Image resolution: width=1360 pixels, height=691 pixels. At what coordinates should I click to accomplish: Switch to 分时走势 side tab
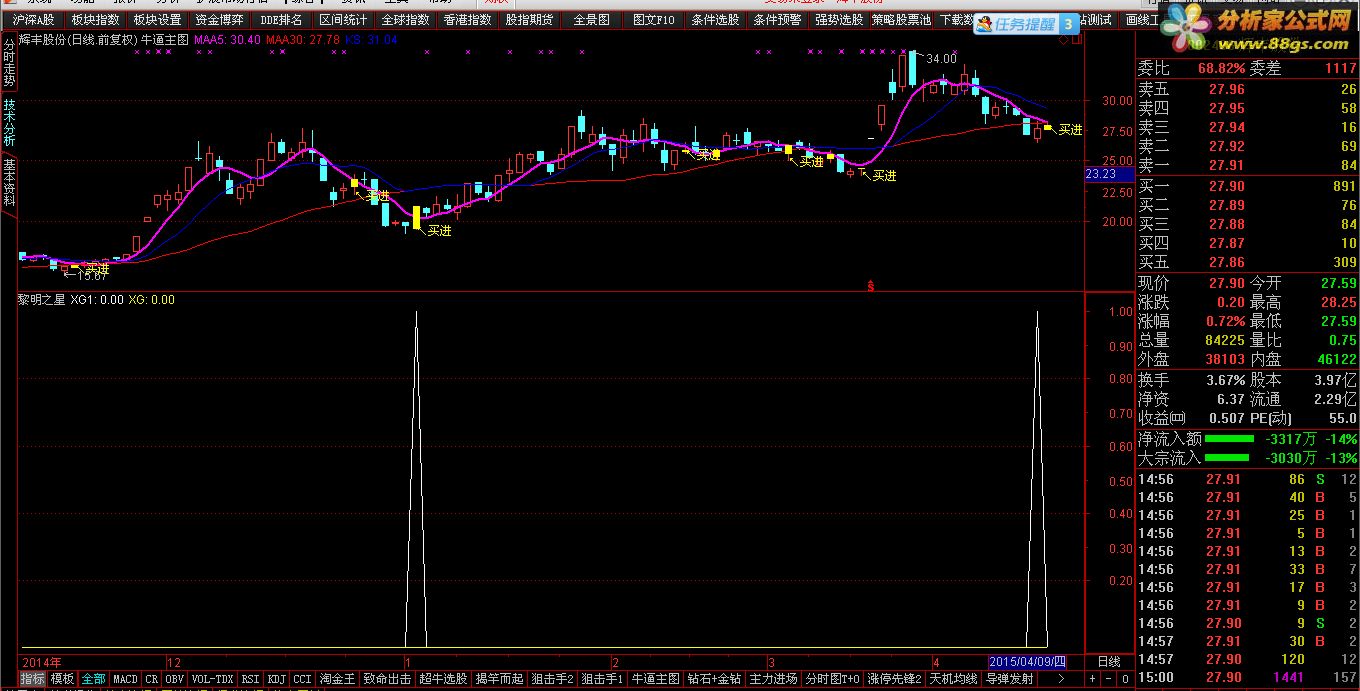pyautogui.click(x=9, y=61)
